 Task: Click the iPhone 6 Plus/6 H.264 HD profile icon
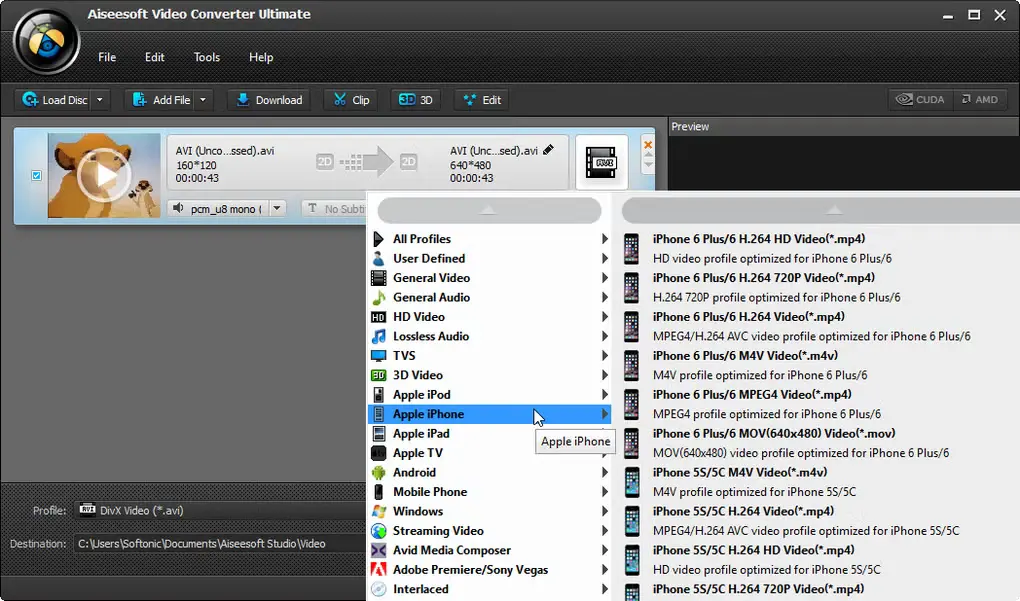(x=631, y=248)
